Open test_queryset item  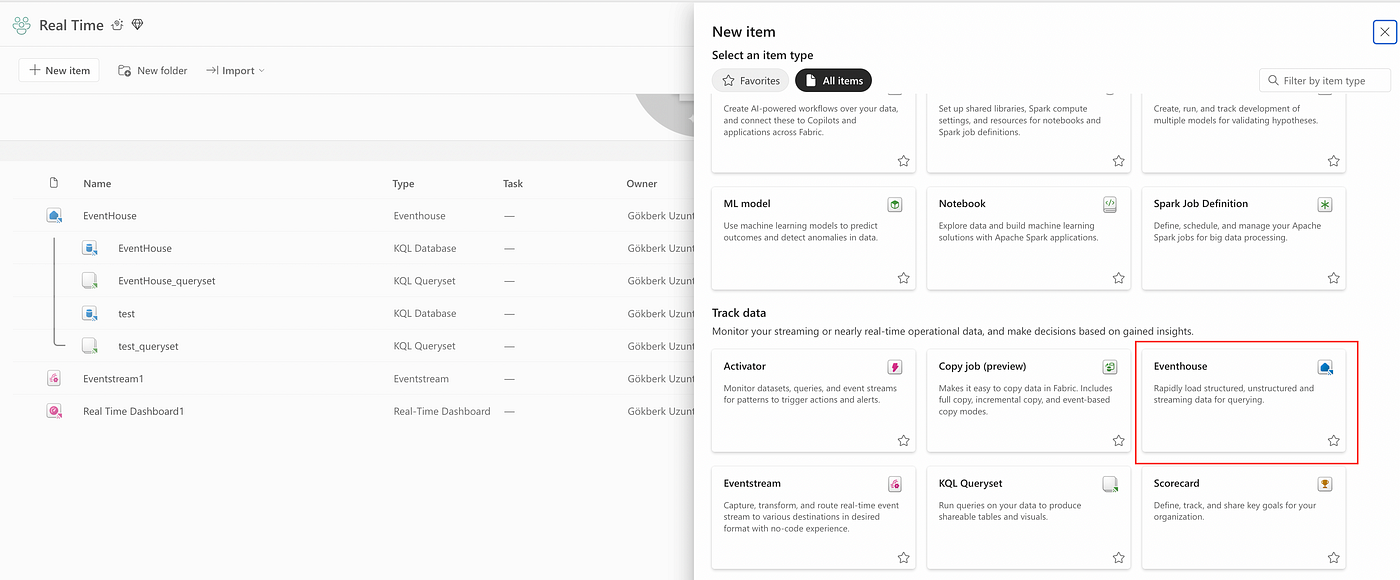point(148,346)
